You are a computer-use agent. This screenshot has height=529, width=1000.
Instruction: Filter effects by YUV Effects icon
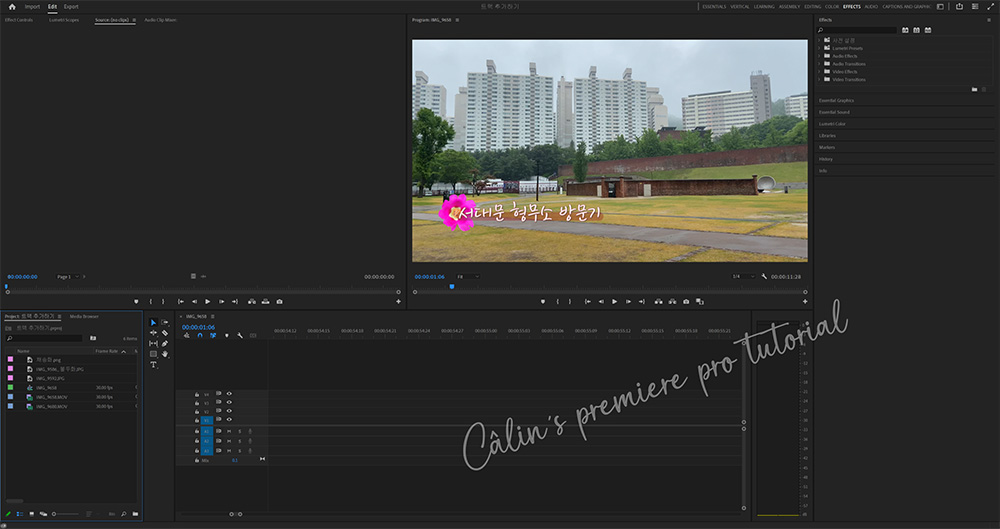[928, 30]
